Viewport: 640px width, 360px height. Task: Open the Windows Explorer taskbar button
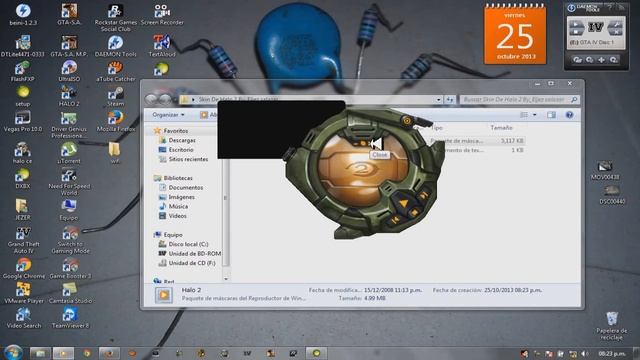(x=40, y=353)
